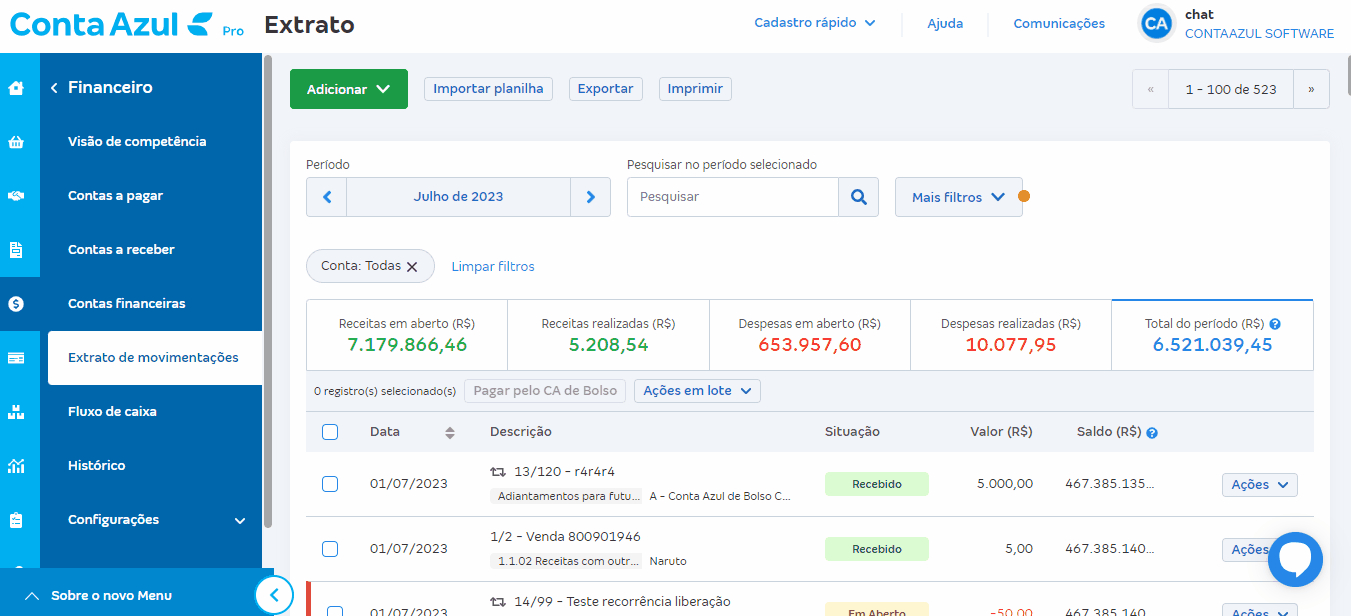The height and width of the screenshot is (616, 1351).
Task: Open the chart reports sidebar icon
Action: 16,466
